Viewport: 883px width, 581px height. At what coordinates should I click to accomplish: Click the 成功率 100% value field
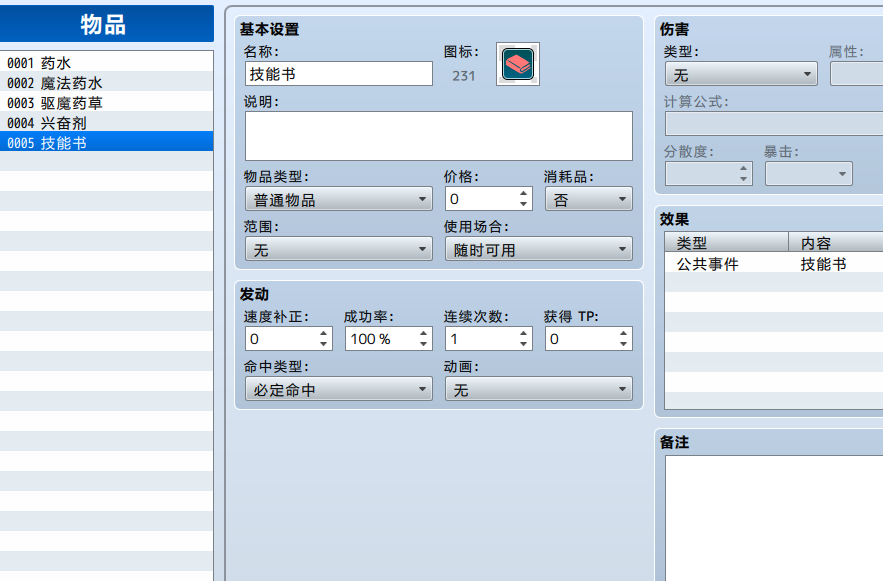380,339
